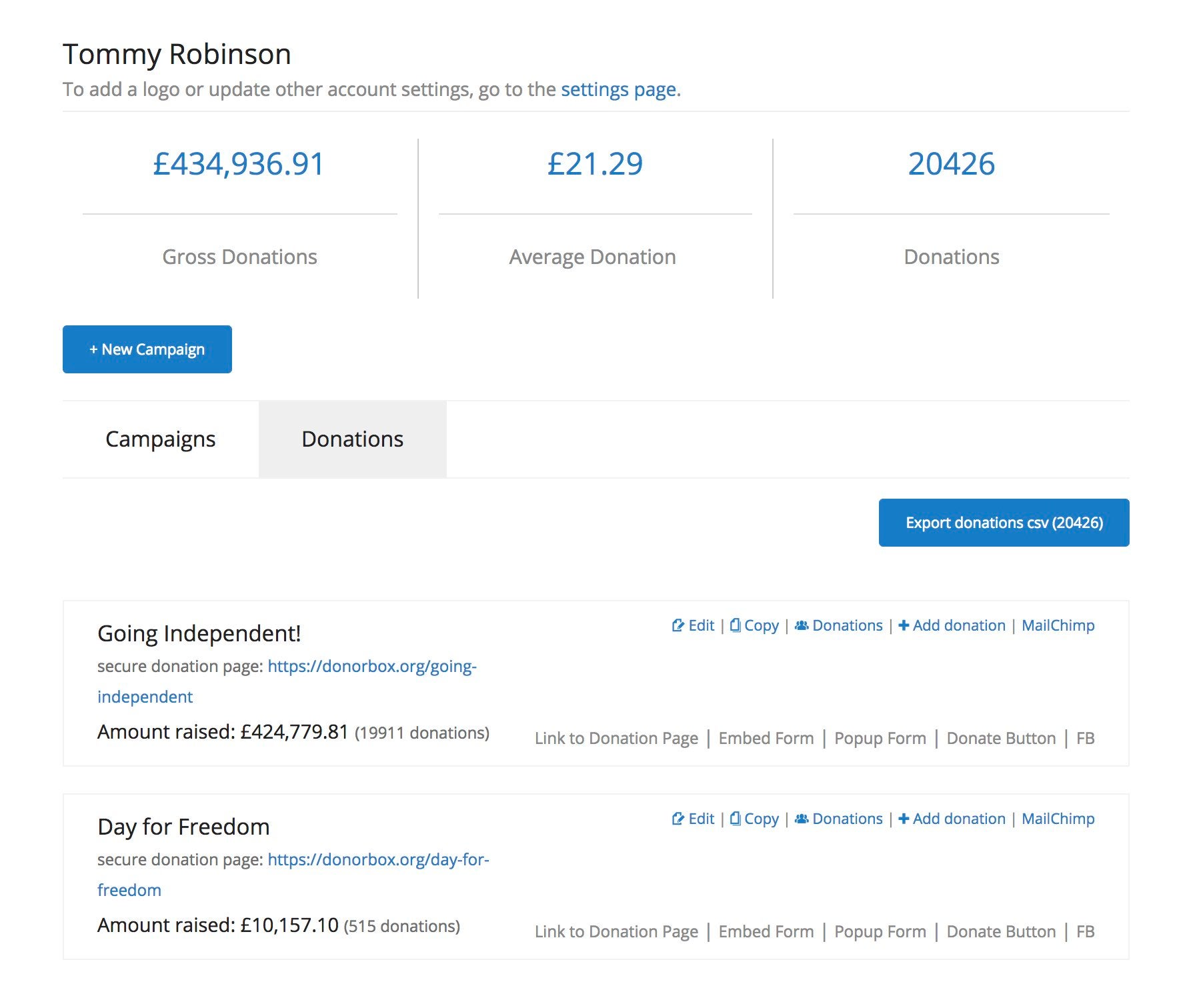Open the settings page link
Image resolution: width=1195 pixels, height=1008 pixels.
pyautogui.click(x=618, y=89)
